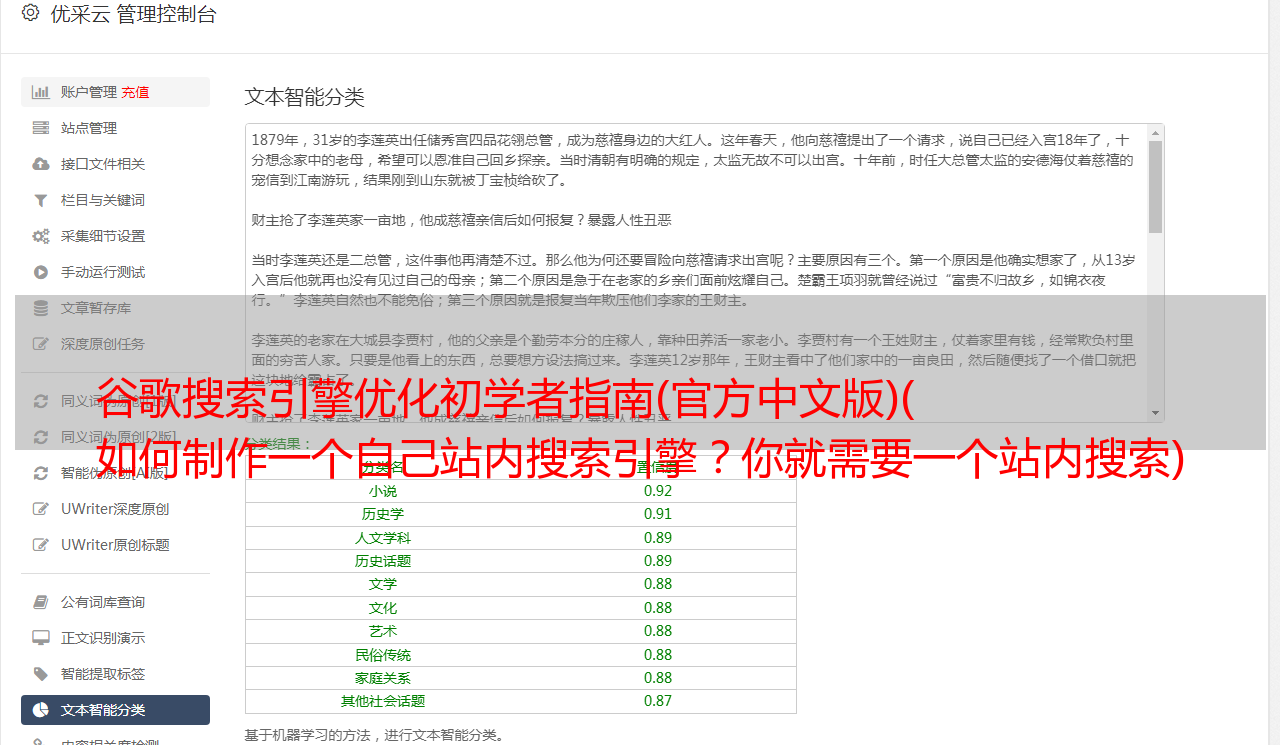Click the monitor icon for 正文识别演示
Viewport: 1280px width, 745px height.
coord(41,638)
